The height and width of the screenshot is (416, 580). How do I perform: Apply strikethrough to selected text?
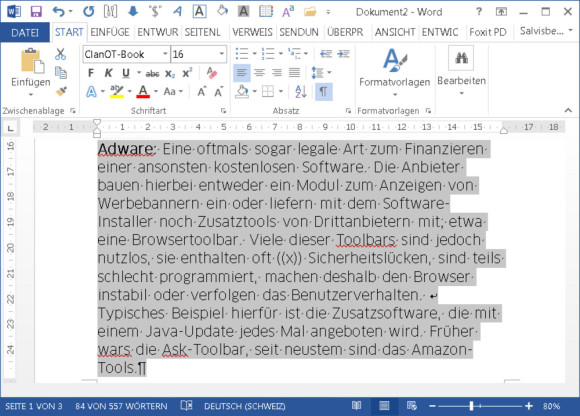[152, 74]
